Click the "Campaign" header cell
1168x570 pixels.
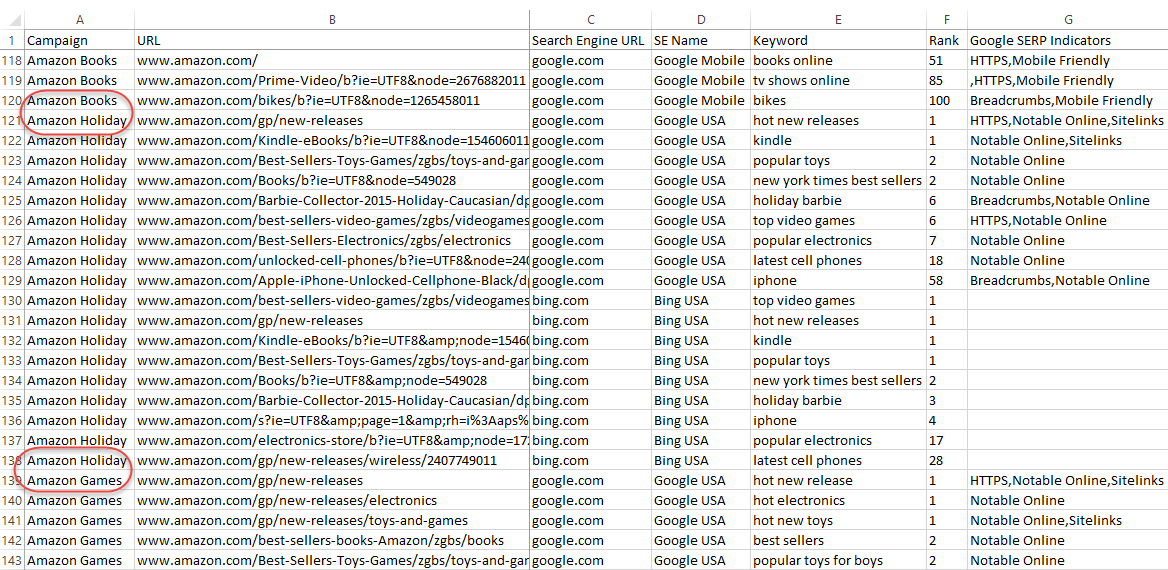pos(79,41)
